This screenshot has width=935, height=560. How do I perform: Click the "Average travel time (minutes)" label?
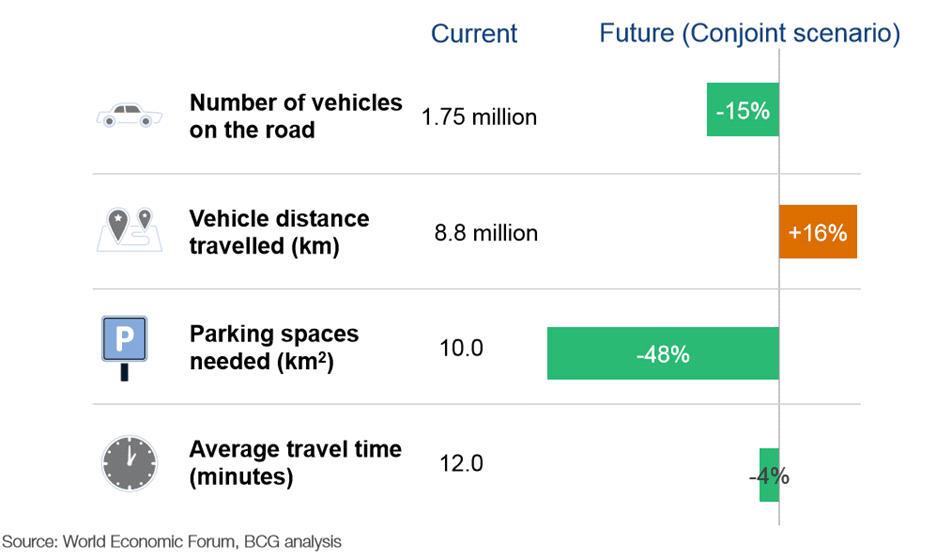point(295,463)
